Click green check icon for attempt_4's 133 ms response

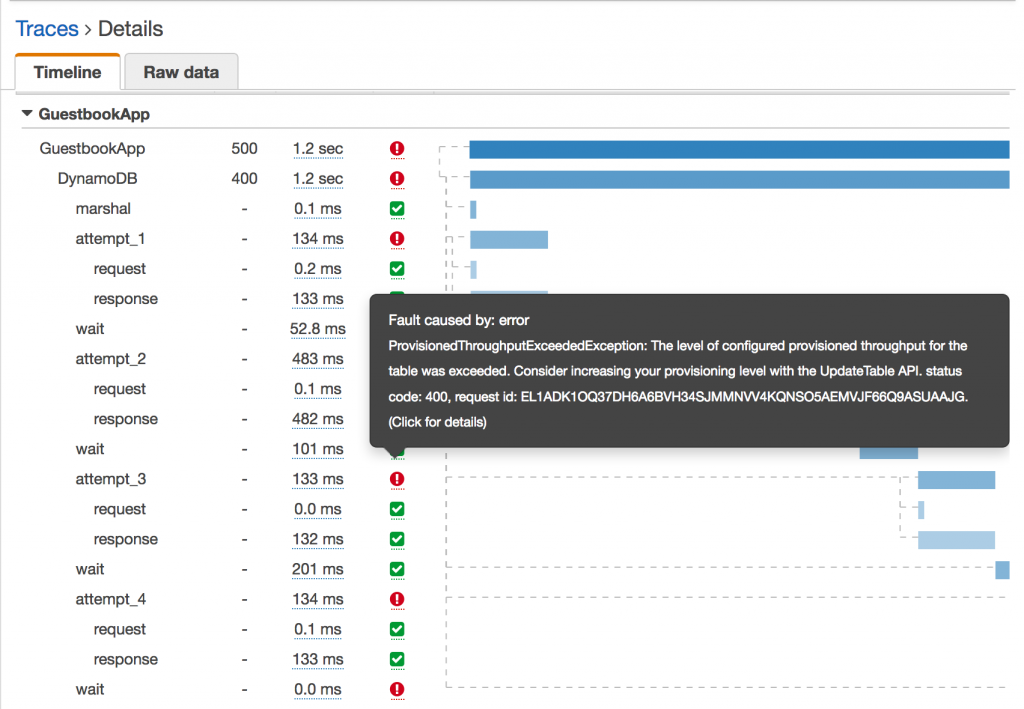[x=397, y=659]
